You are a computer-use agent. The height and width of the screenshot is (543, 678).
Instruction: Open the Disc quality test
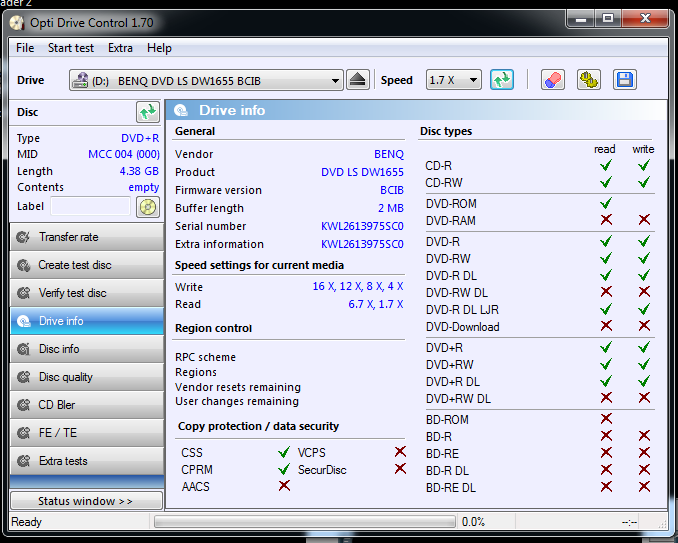point(87,377)
